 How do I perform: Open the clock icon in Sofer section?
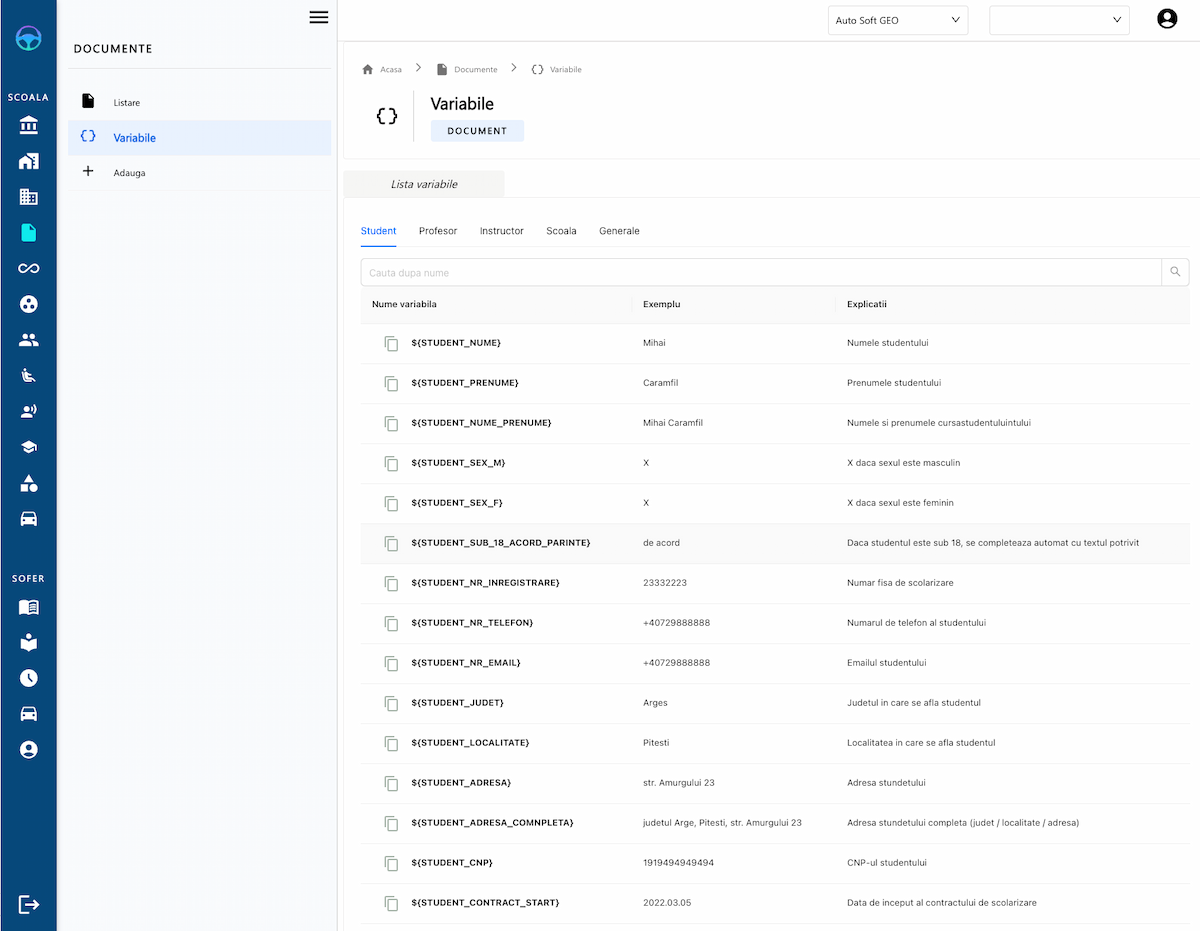point(29,678)
